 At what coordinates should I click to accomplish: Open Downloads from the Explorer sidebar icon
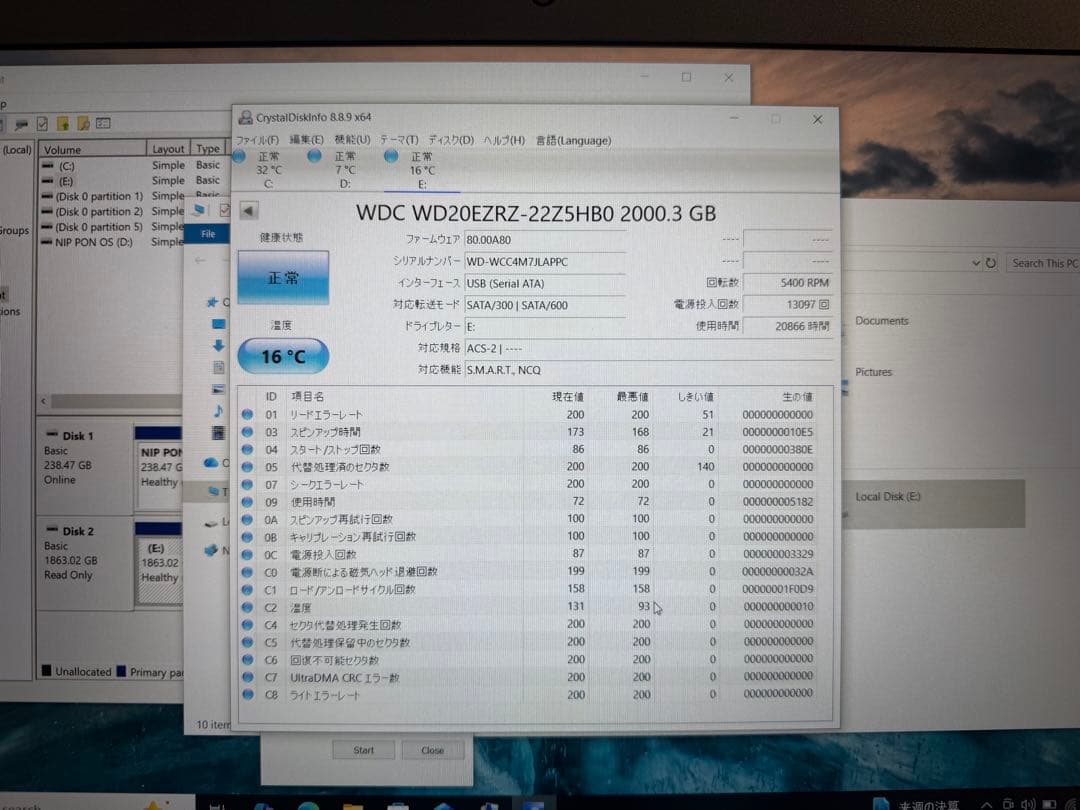pyautogui.click(x=218, y=343)
